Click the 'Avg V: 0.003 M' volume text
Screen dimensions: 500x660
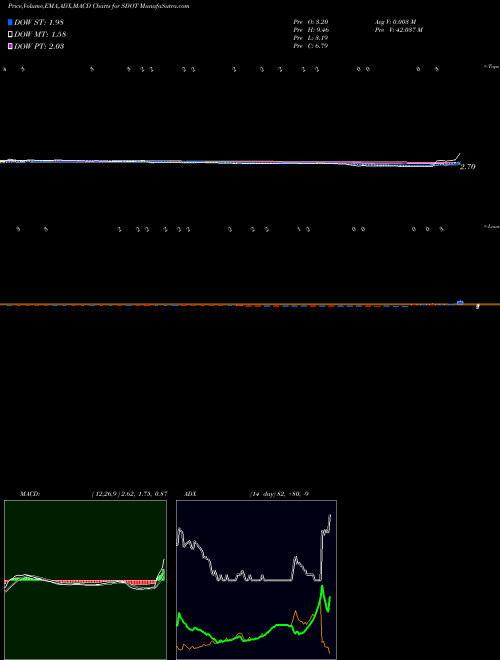click(395, 22)
